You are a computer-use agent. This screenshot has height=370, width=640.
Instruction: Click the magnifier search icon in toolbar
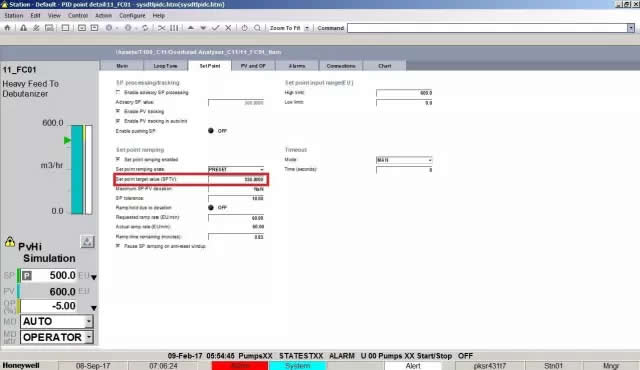(x=257, y=28)
